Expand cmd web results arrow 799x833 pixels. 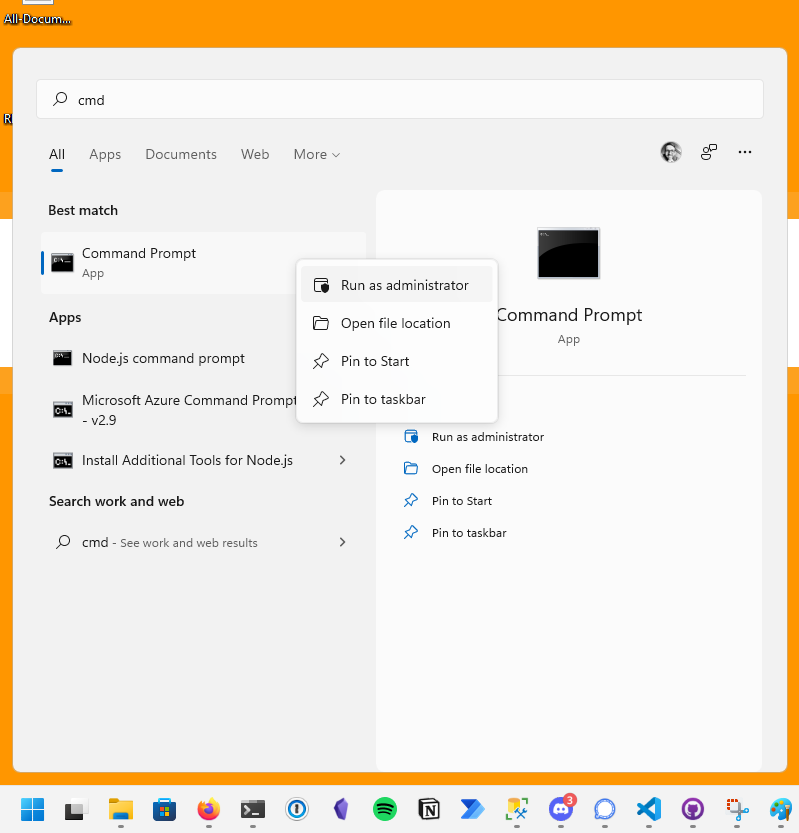(x=343, y=542)
